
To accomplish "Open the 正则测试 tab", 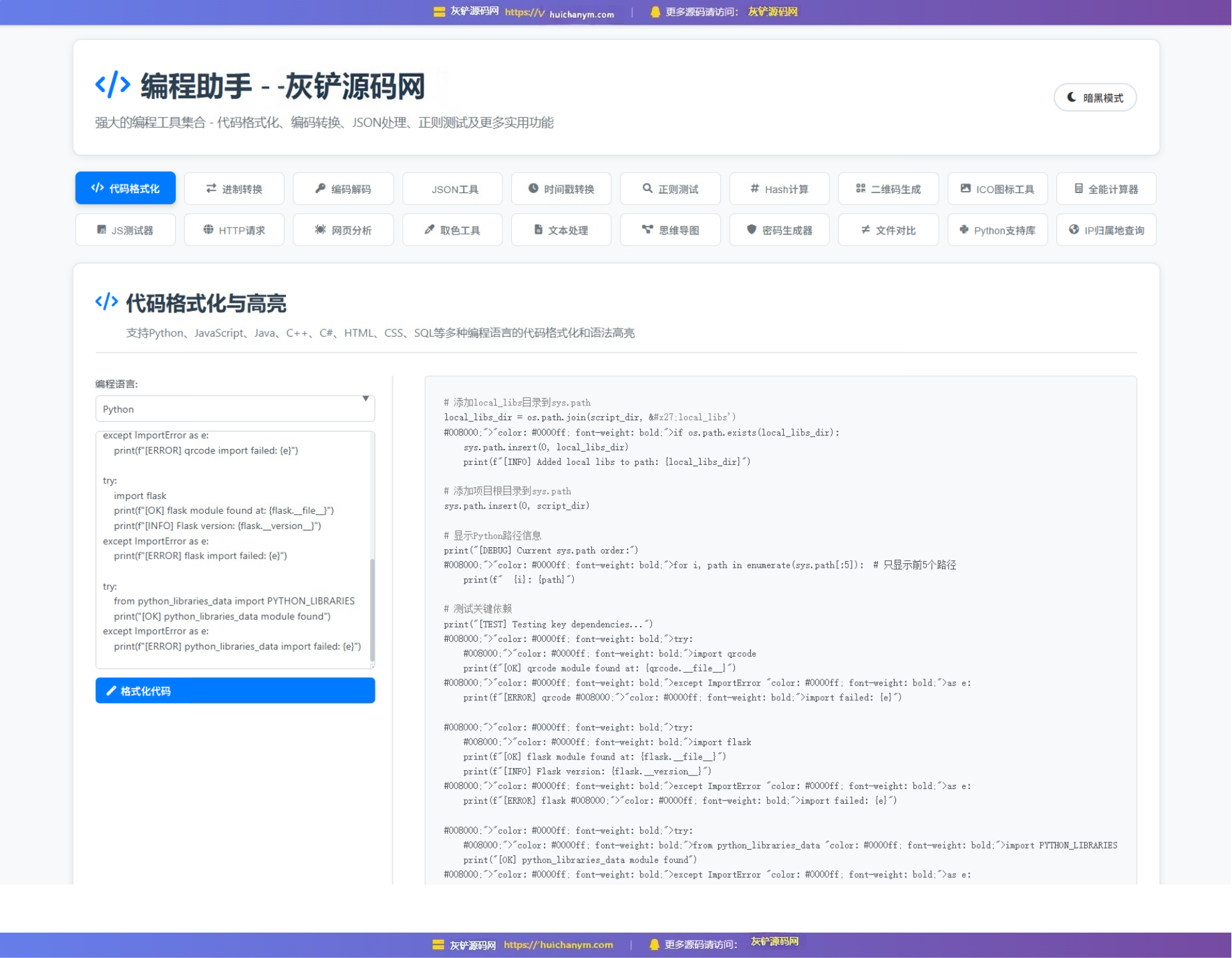I will click(x=670, y=189).
